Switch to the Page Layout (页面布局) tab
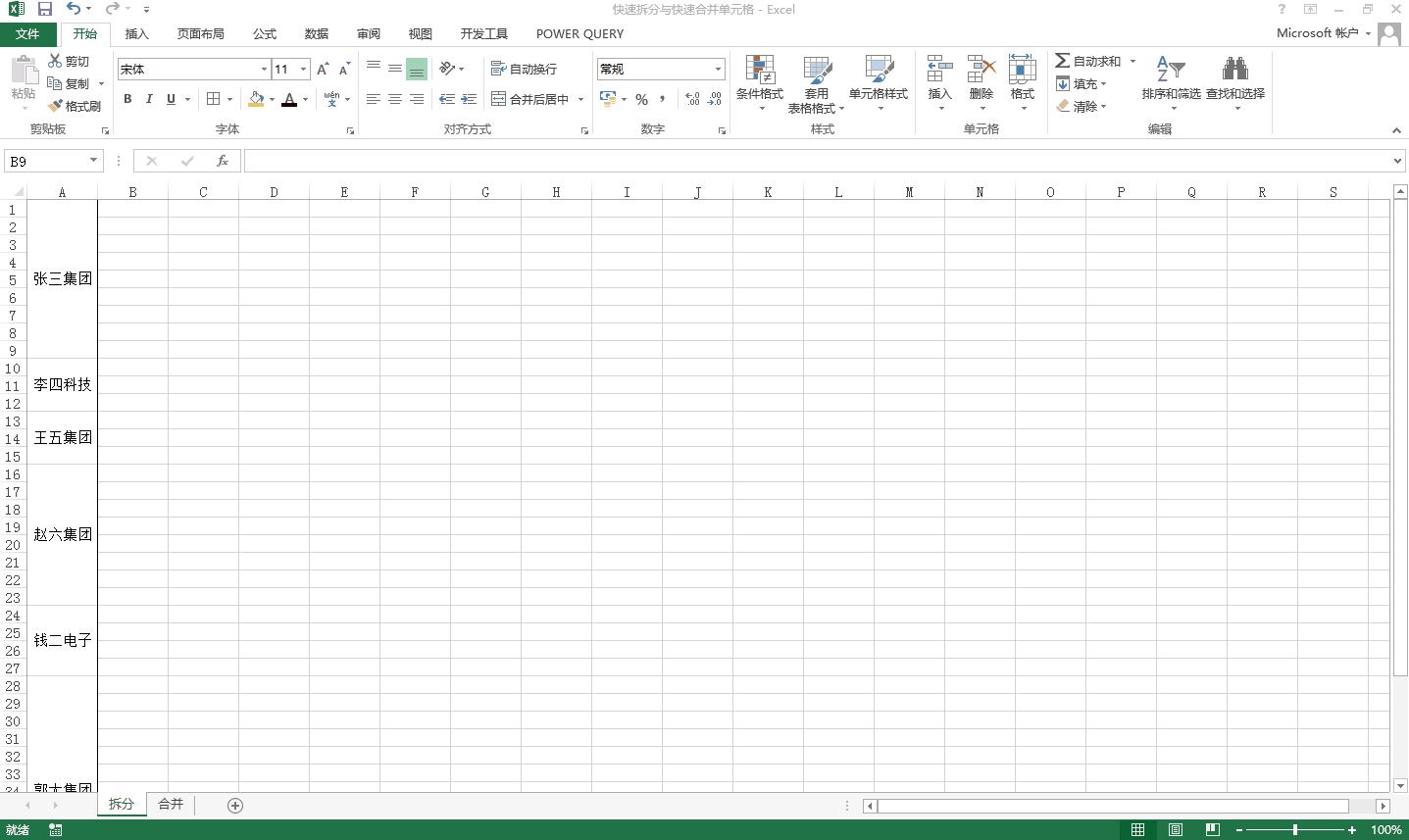Image resolution: width=1409 pixels, height=840 pixels. pos(201,33)
